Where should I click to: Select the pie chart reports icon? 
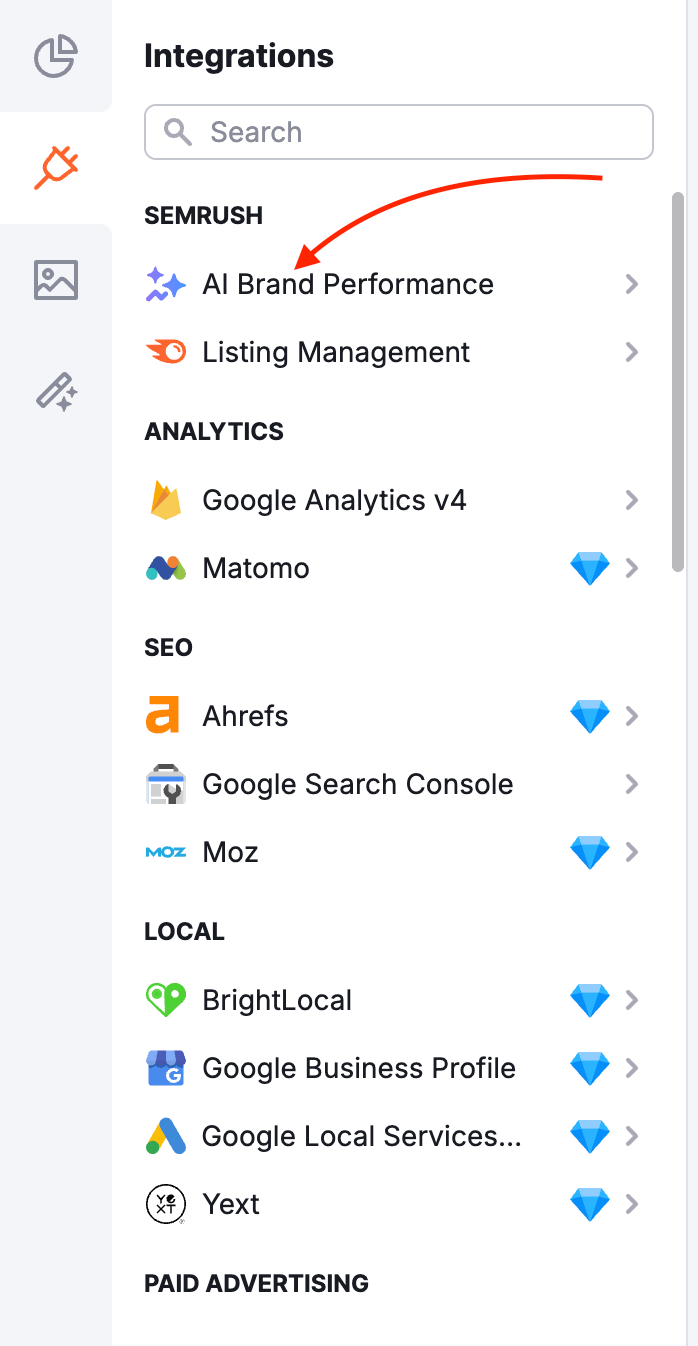(55, 57)
